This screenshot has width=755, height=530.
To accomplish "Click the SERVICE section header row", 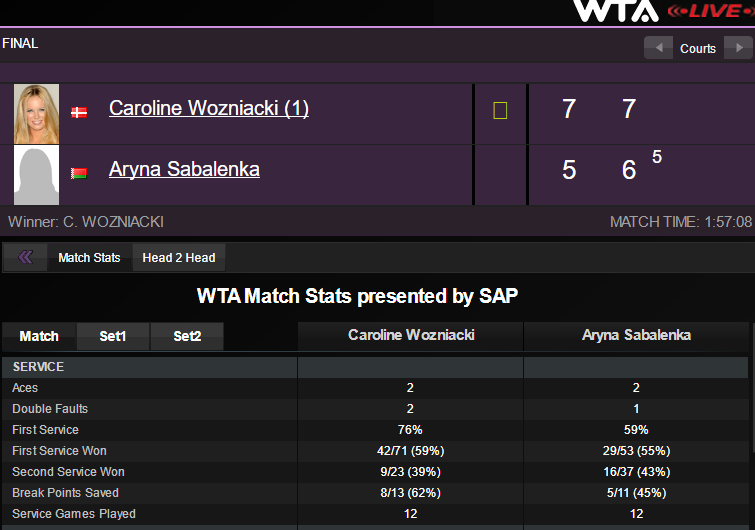I will [150, 367].
